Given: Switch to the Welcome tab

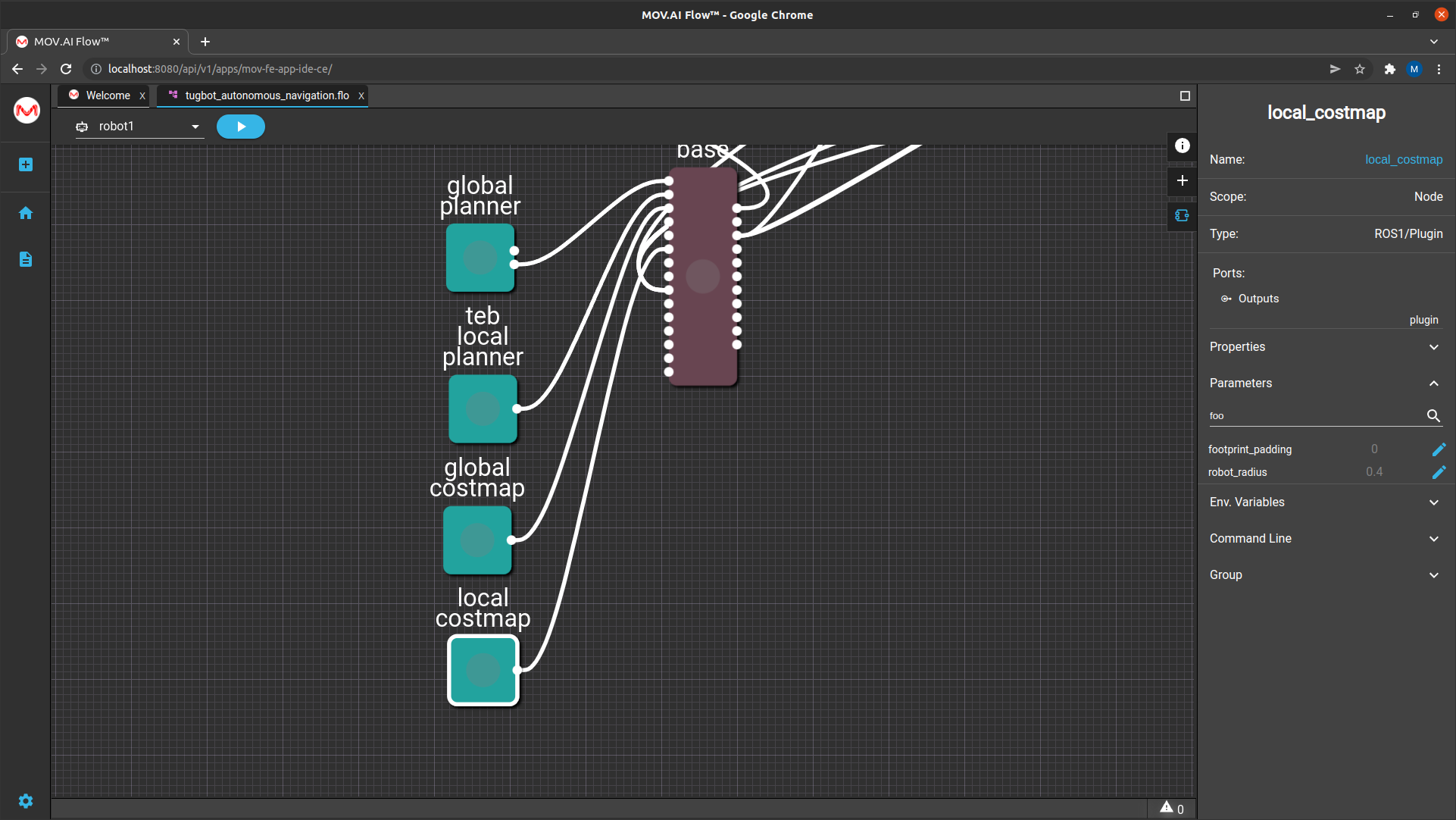Looking at the screenshot, I should [108, 95].
